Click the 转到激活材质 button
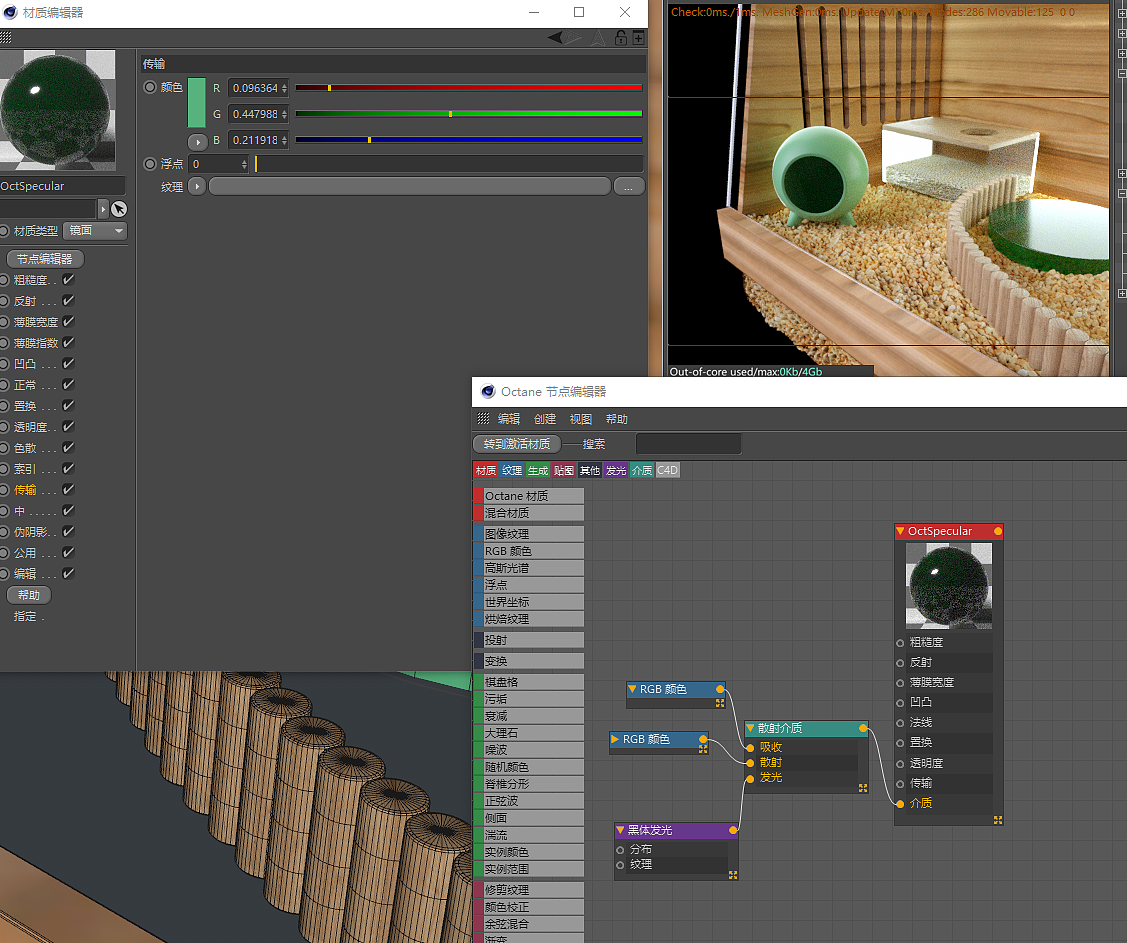This screenshot has width=1127, height=943. (517, 444)
